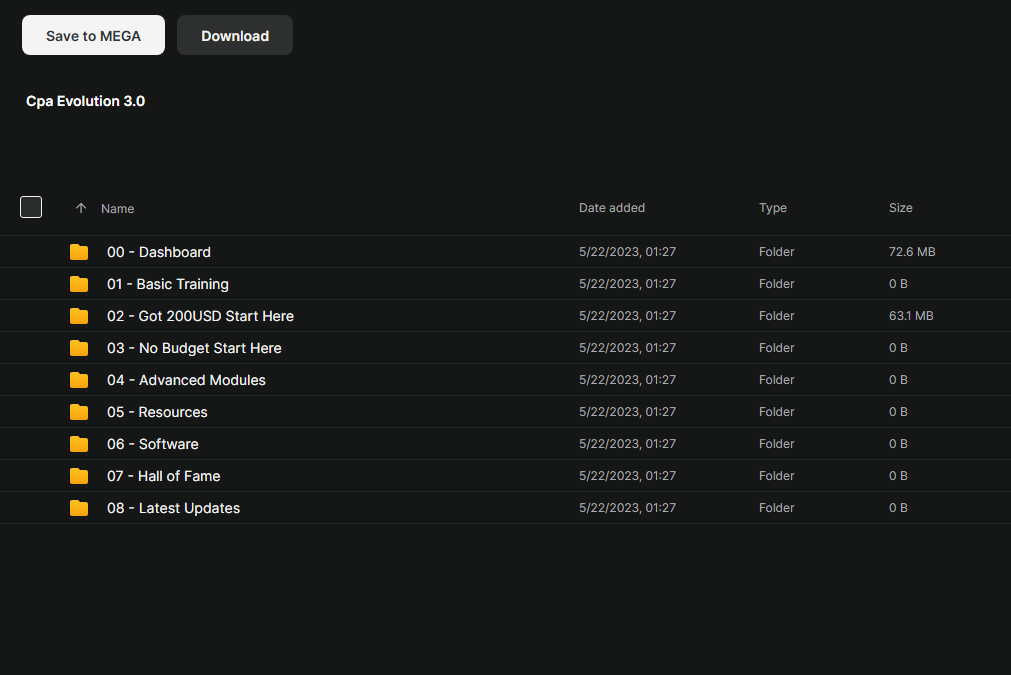The width and height of the screenshot is (1011, 675).
Task: Click the 07 - Hall of Fame folder icon
Action: (x=79, y=476)
